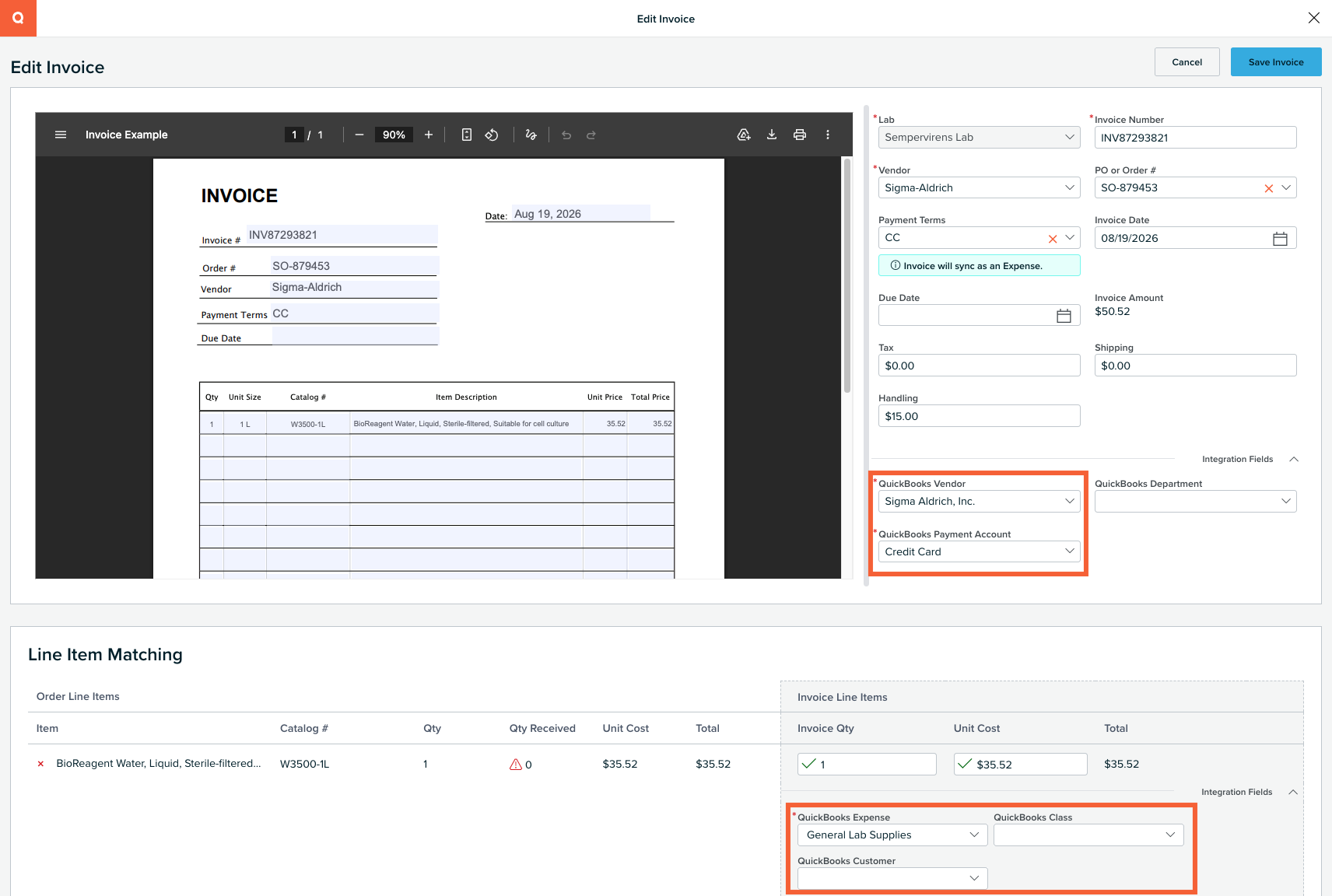Click the Invoice Example document title
The height and width of the screenshot is (896, 1332).
127,135
